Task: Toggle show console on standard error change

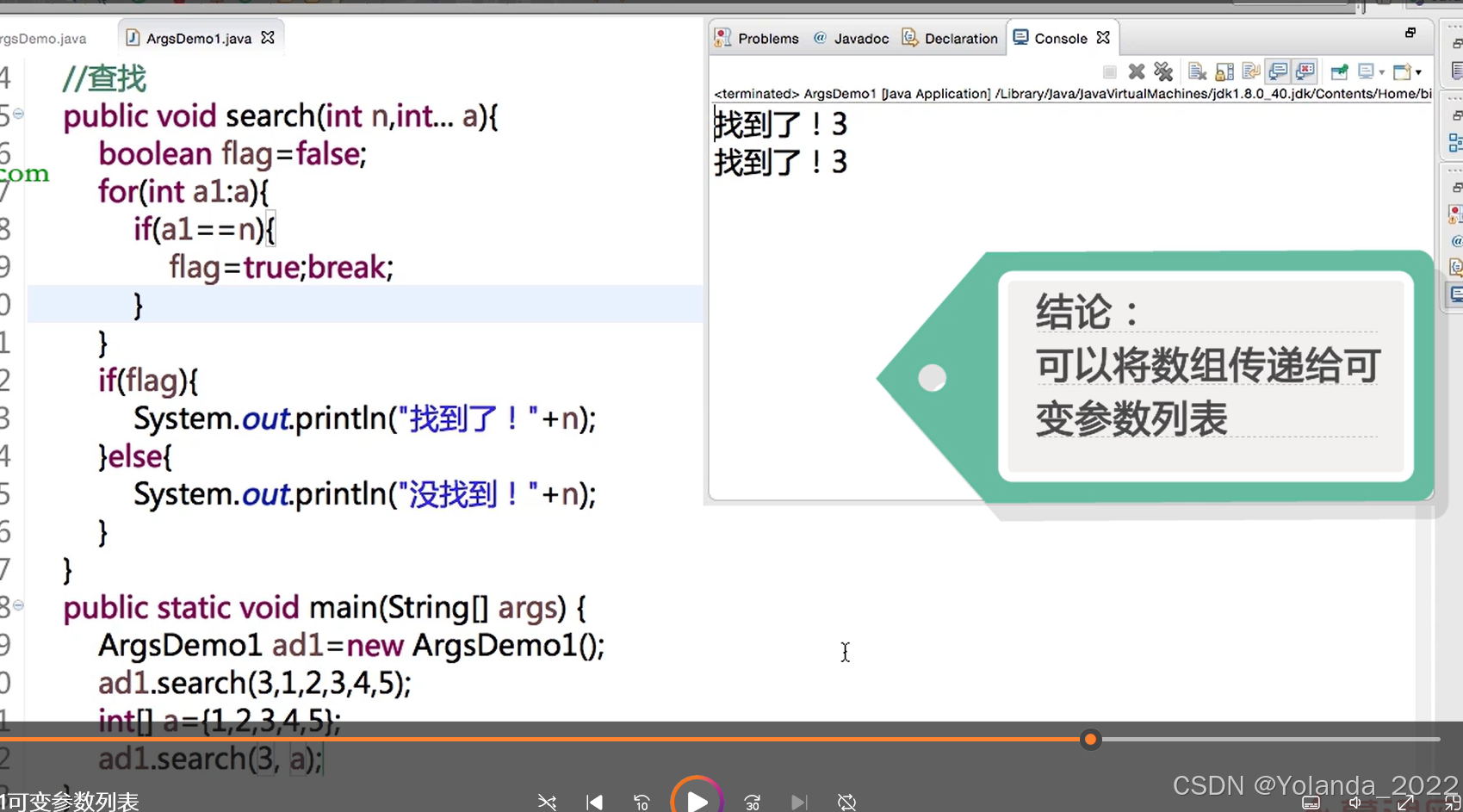Action: tap(1305, 71)
